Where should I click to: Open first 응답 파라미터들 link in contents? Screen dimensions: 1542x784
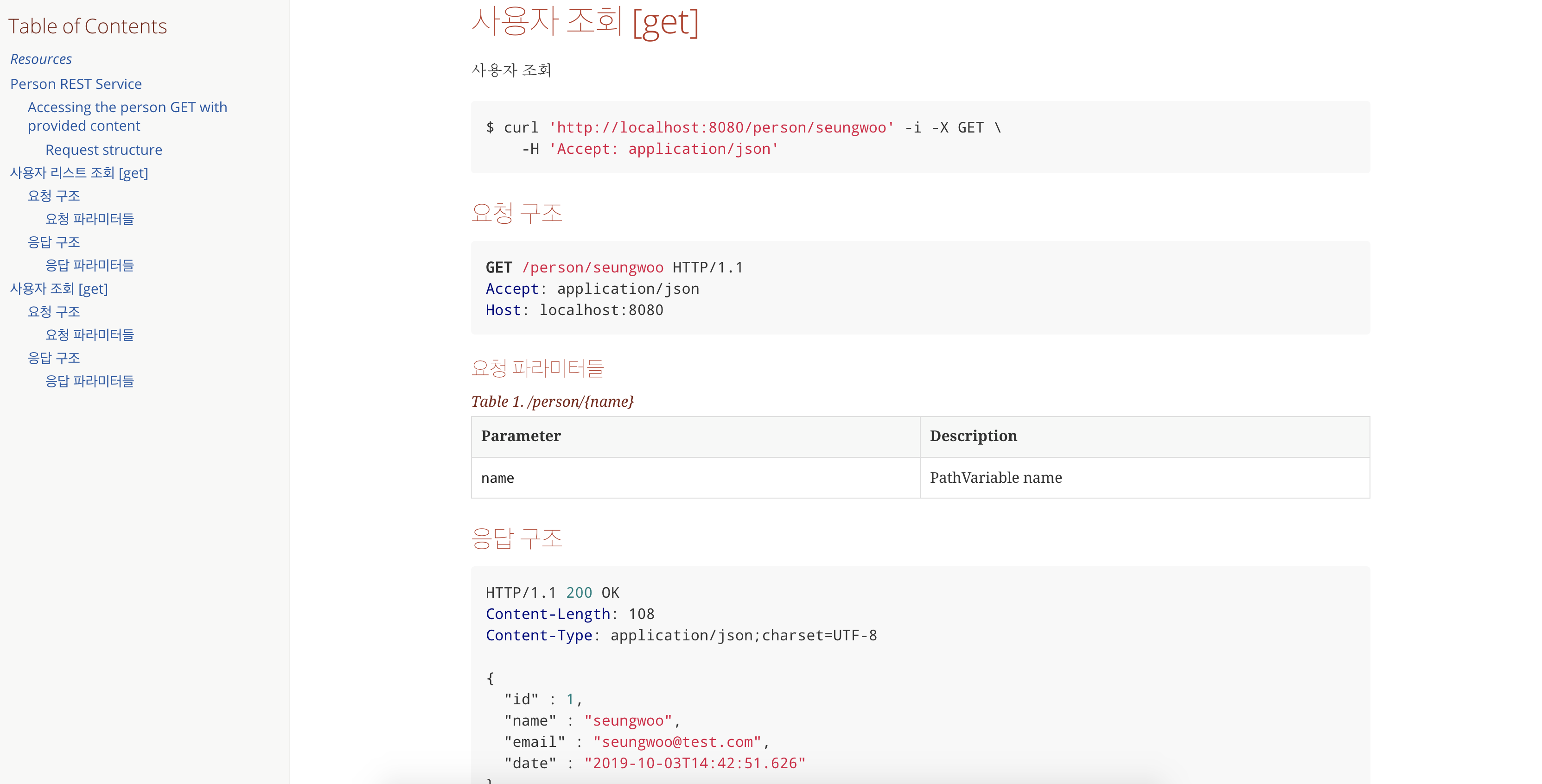coord(90,265)
